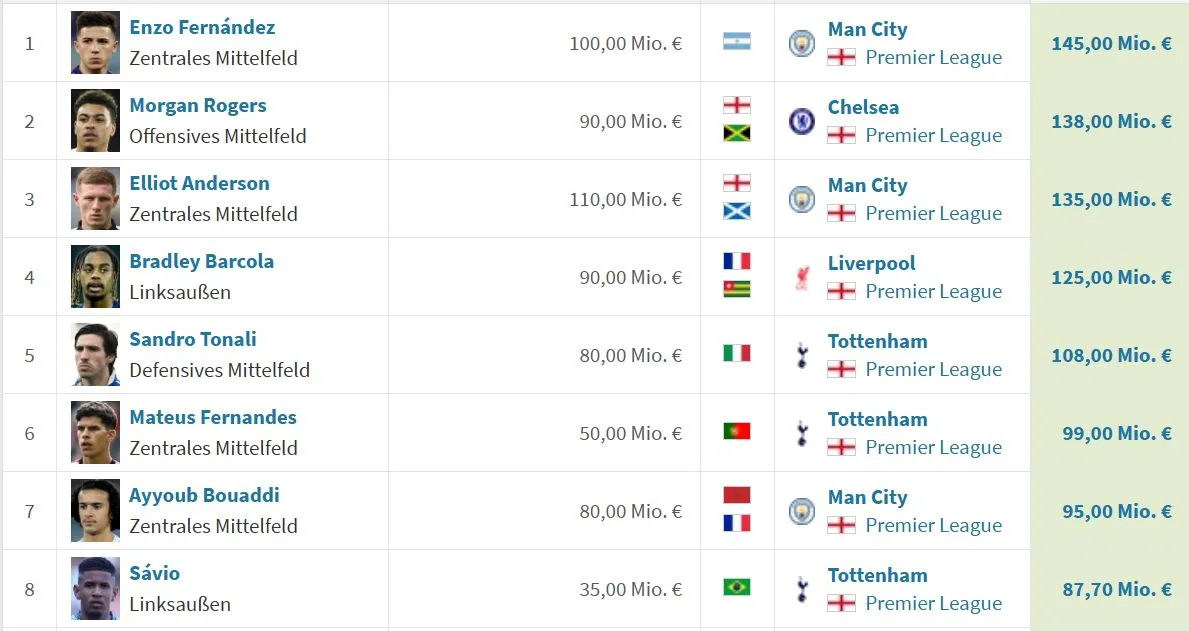Image resolution: width=1189 pixels, height=631 pixels.
Task: Click Sandro Tonali portrait thumbnail
Action: pos(96,355)
